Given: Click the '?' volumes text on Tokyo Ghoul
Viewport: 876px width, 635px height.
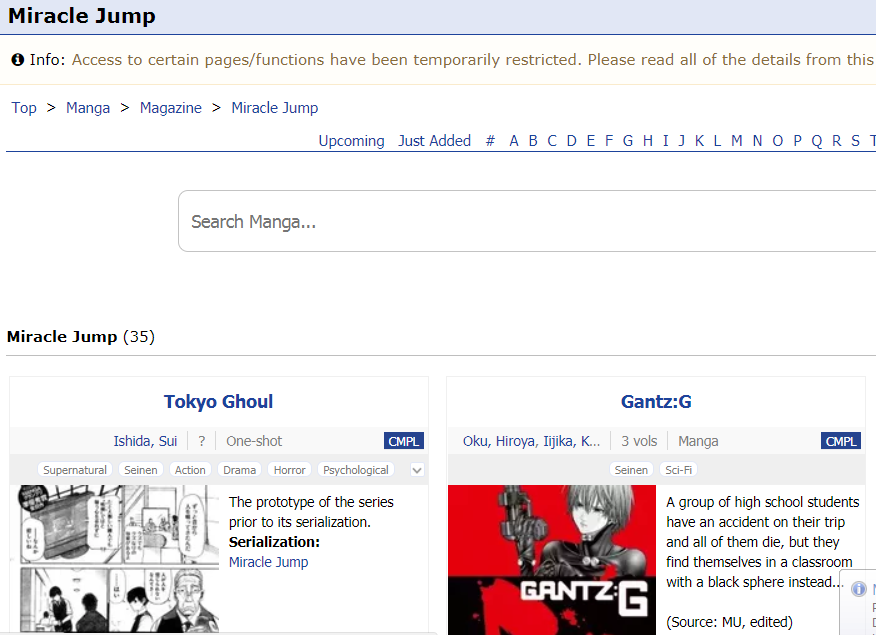Looking at the screenshot, I should click(x=202, y=441).
